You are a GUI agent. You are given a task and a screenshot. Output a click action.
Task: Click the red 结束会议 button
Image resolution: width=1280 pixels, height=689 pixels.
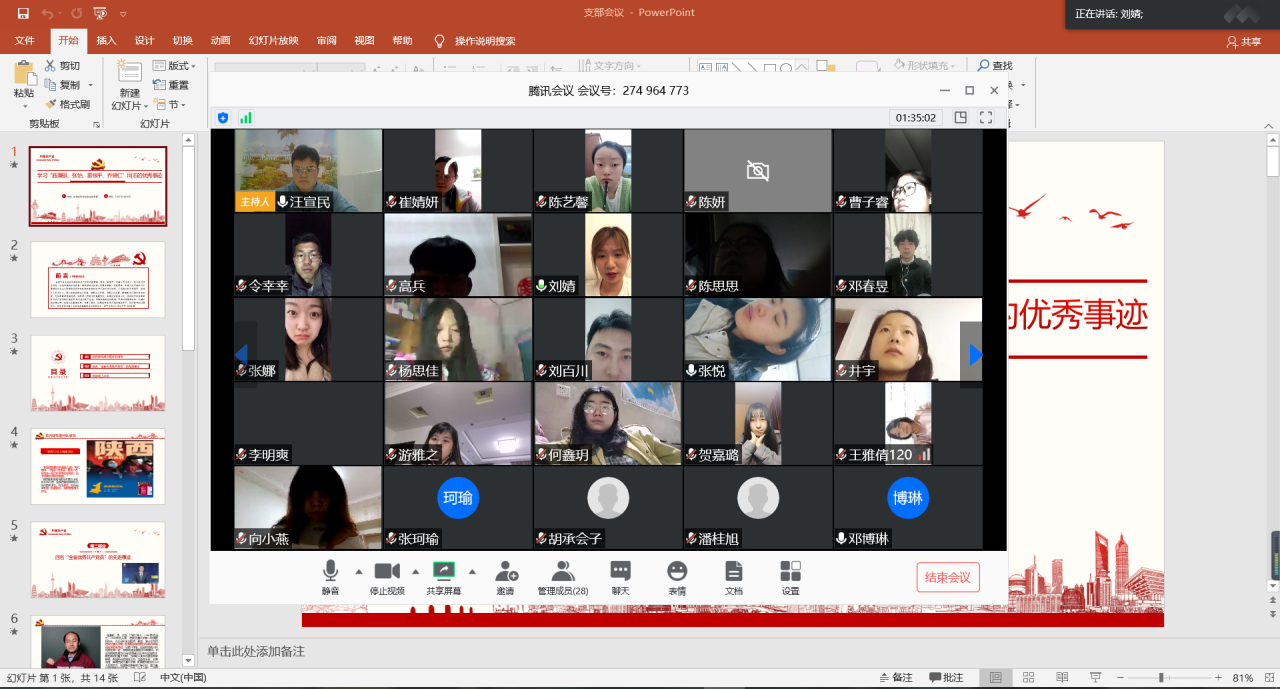[947, 577]
